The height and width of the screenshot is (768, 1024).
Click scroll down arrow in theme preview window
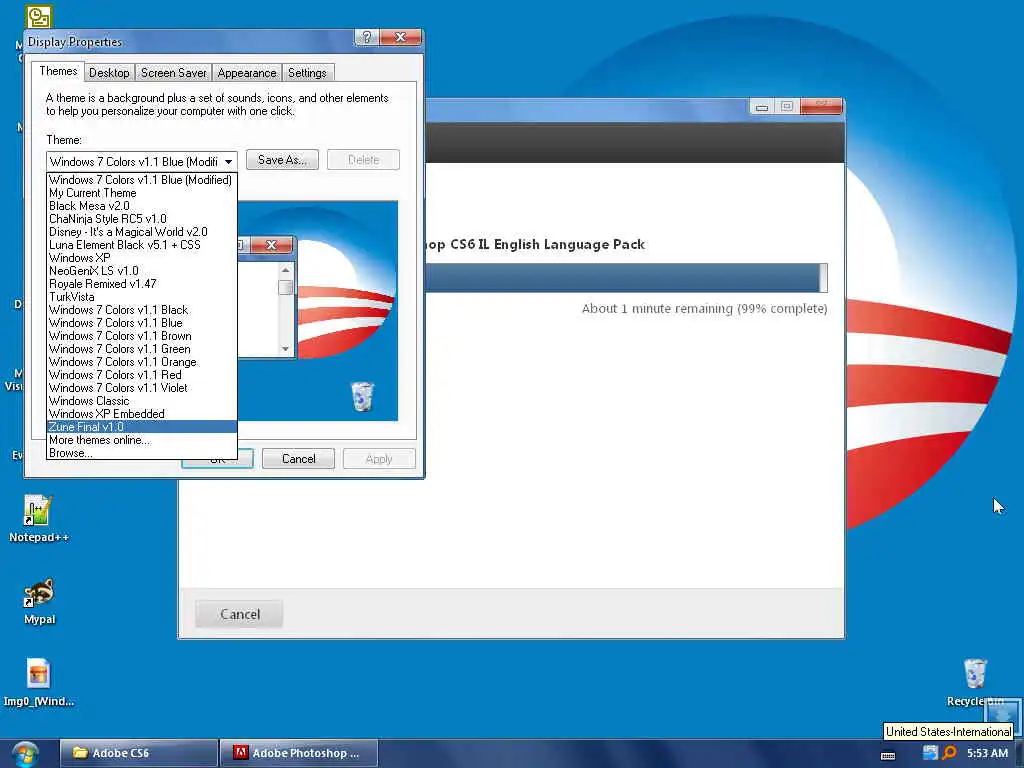click(285, 349)
